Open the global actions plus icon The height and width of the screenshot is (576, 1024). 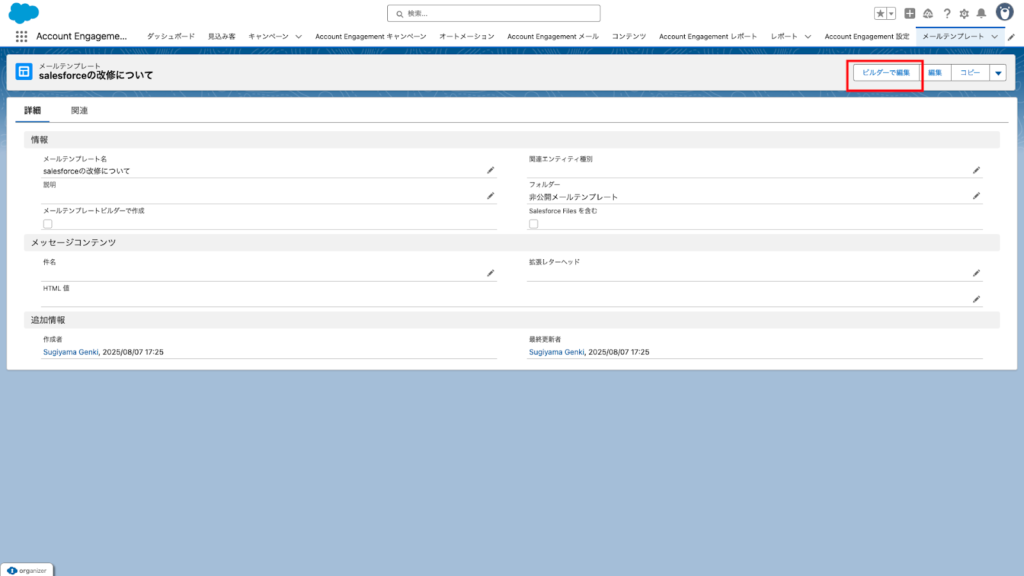tap(910, 13)
